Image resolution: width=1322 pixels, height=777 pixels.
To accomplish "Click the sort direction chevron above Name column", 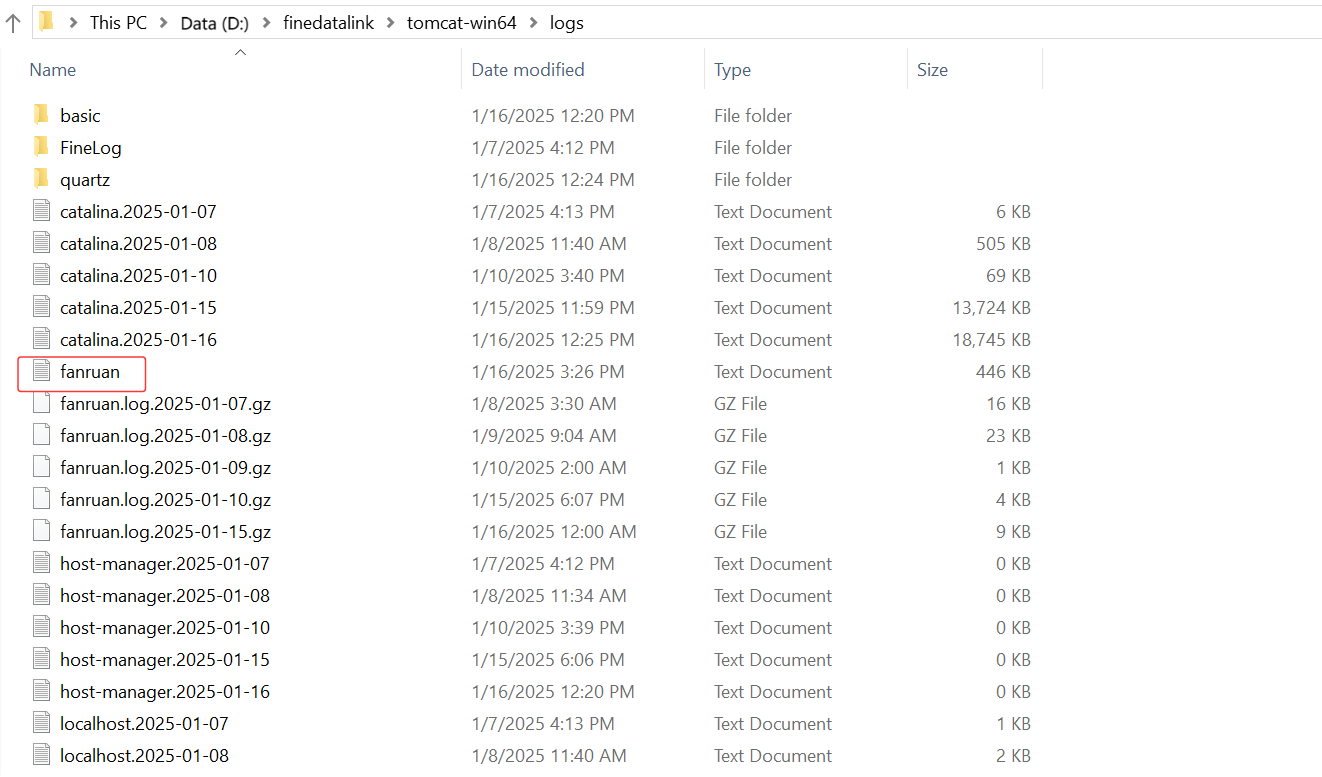I will [x=240, y=51].
